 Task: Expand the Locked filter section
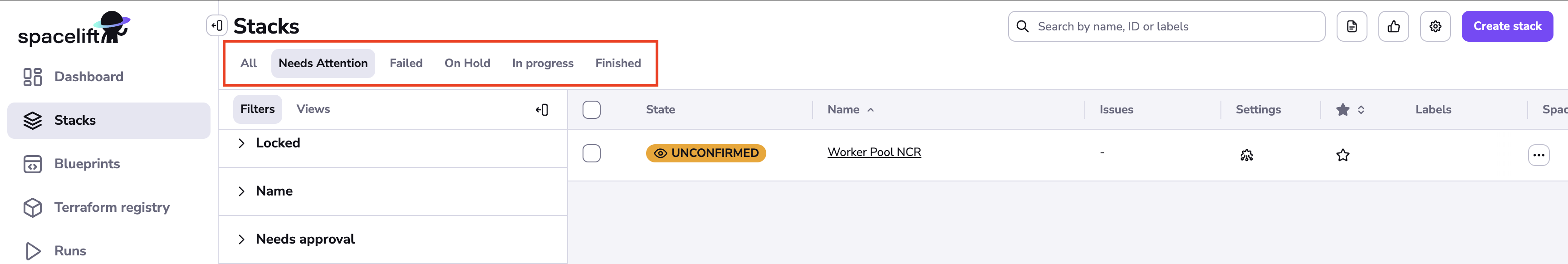tap(278, 142)
